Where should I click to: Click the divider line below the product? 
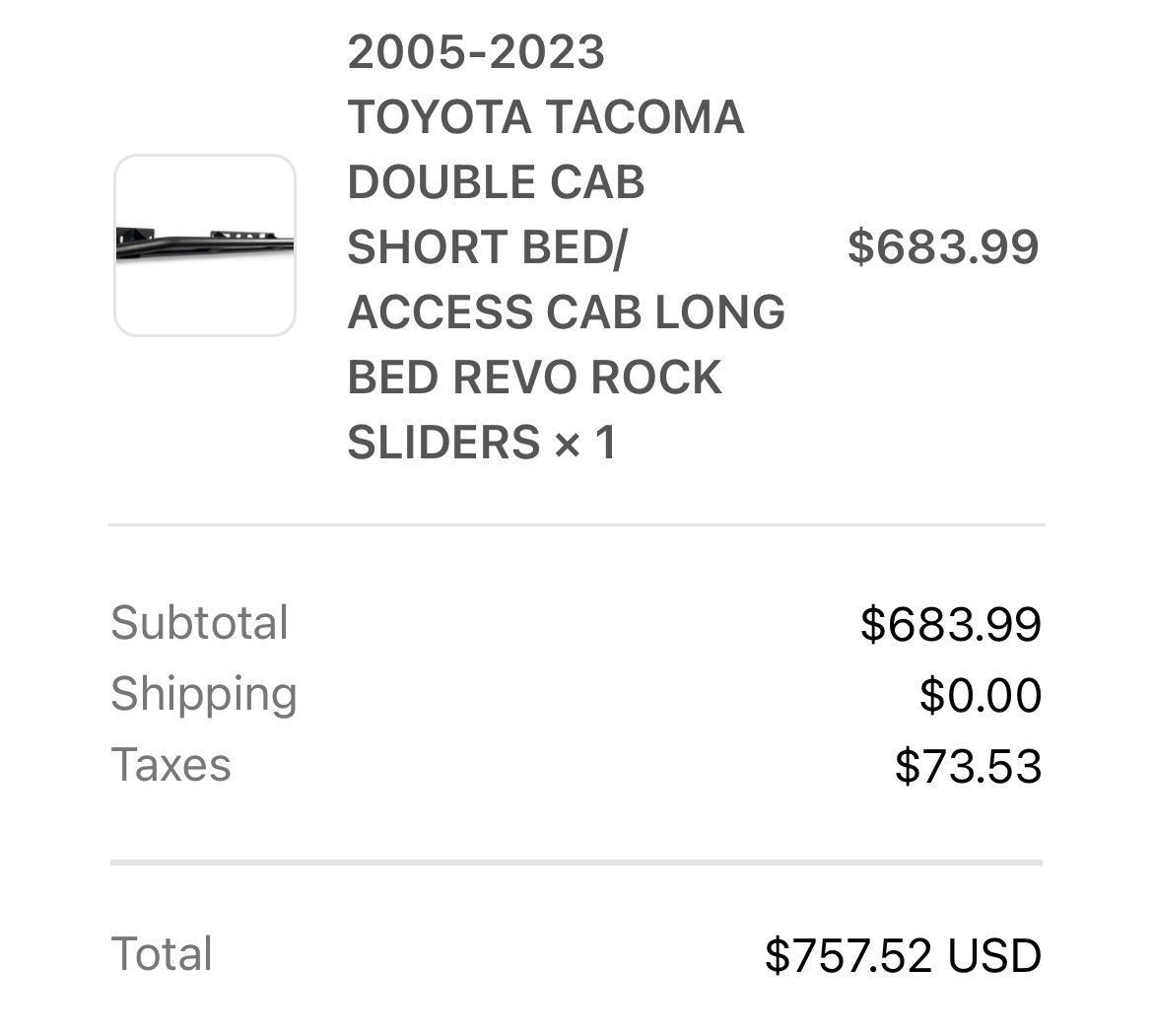tap(576, 525)
